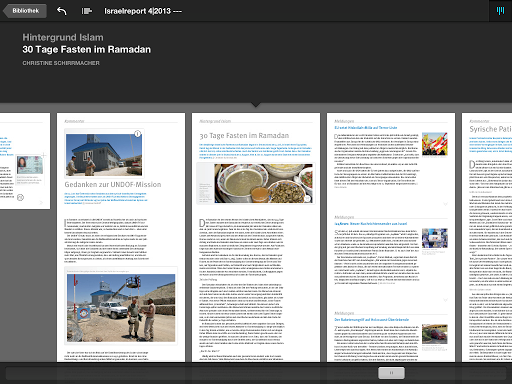The image size is (512, 384).
Task: Tap the right chevron on the leftmost page
Action: [41, 202]
